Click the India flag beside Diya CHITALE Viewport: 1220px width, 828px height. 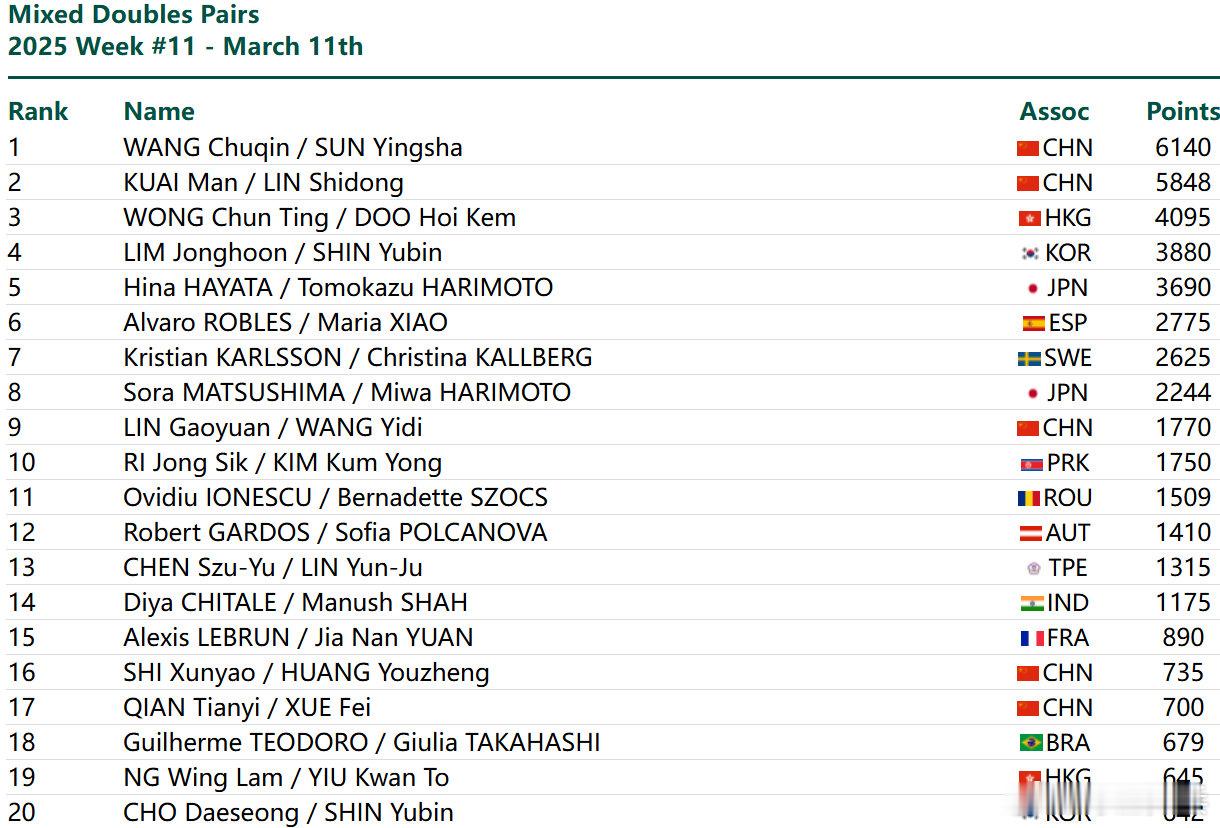tap(1032, 603)
